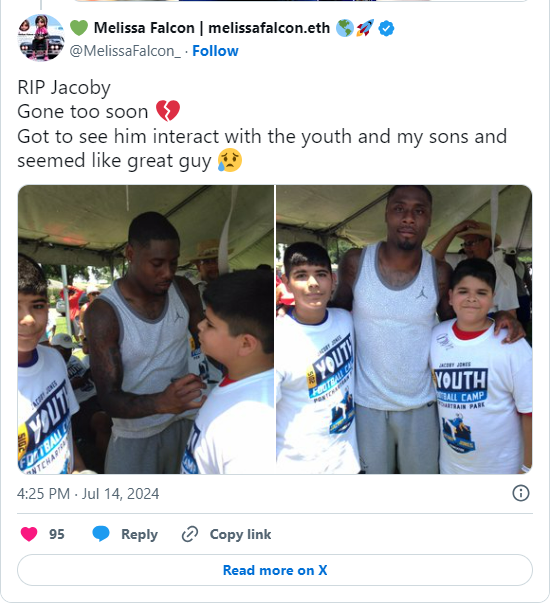Select the Read more on X button
The height and width of the screenshot is (607, 551).
pyautogui.click(x=275, y=570)
